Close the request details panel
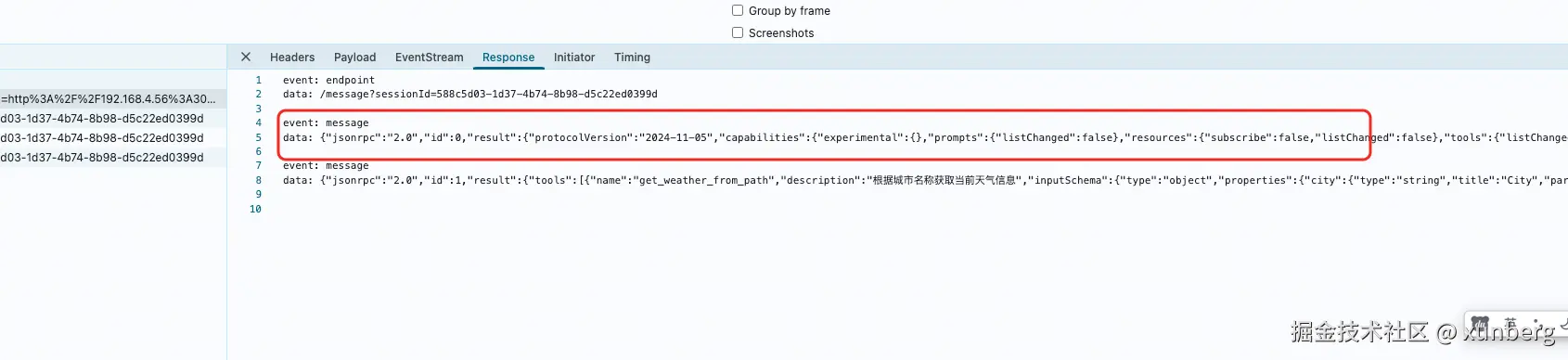The height and width of the screenshot is (360, 1568). click(x=246, y=57)
